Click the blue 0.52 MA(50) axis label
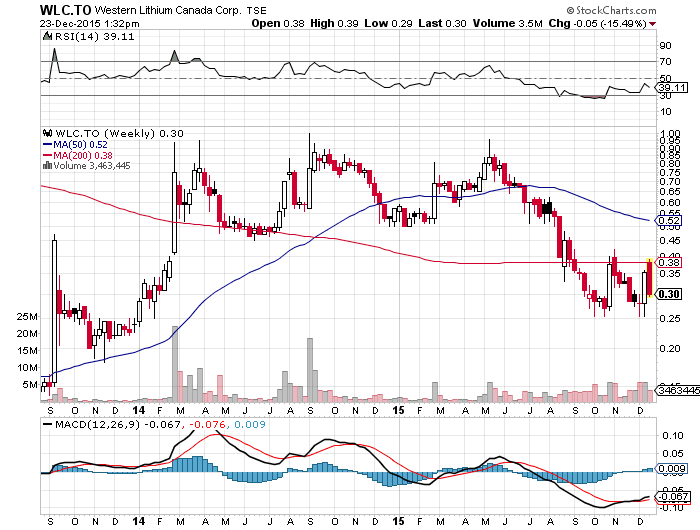 pos(669,220)
